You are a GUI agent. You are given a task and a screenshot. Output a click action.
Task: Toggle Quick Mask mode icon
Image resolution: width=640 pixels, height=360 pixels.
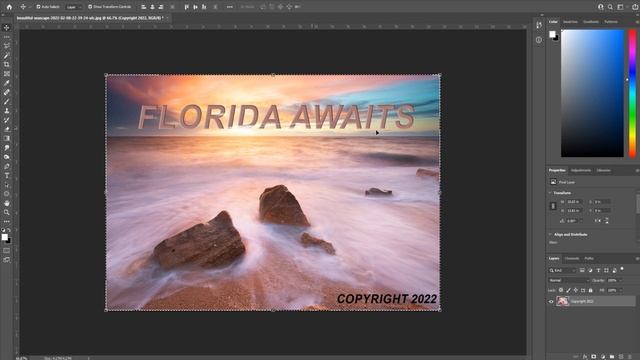coord(7,251)
